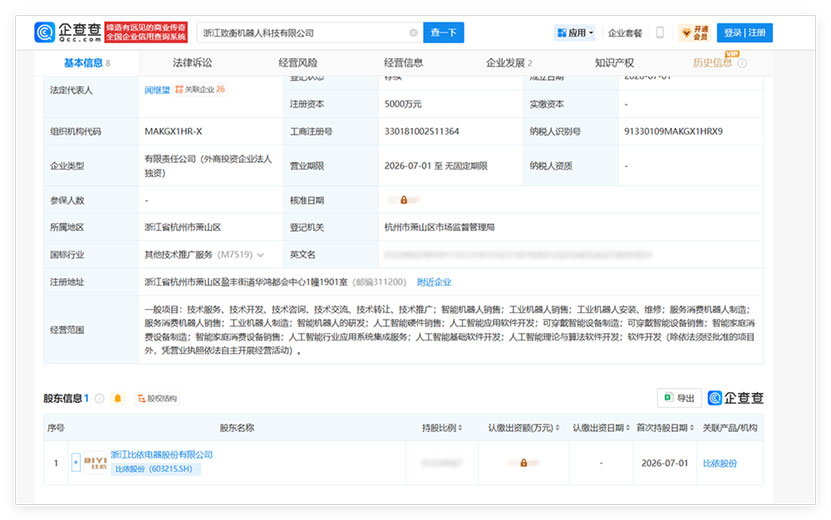Click the info icon beside 历史信息

coord(742,63)
